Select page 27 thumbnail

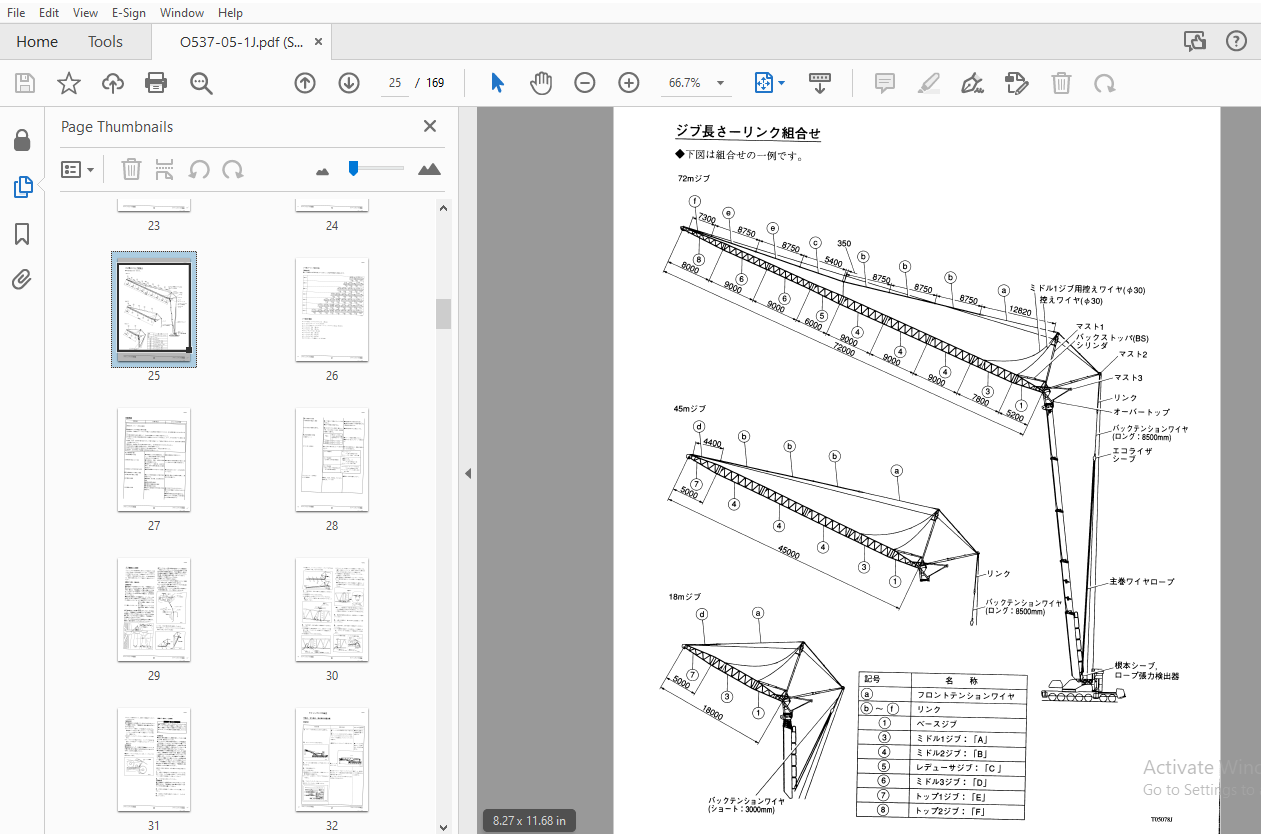coord(154,460)
